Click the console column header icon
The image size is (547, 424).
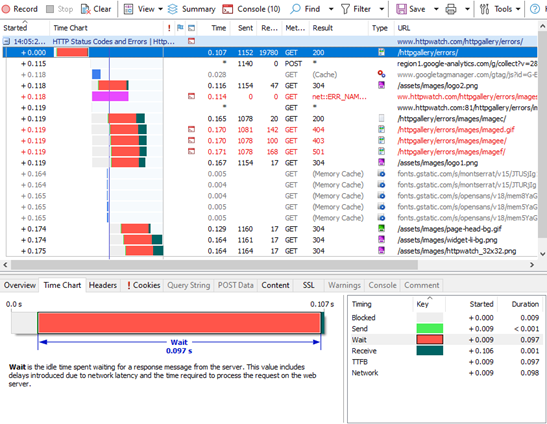pos(192,28)
